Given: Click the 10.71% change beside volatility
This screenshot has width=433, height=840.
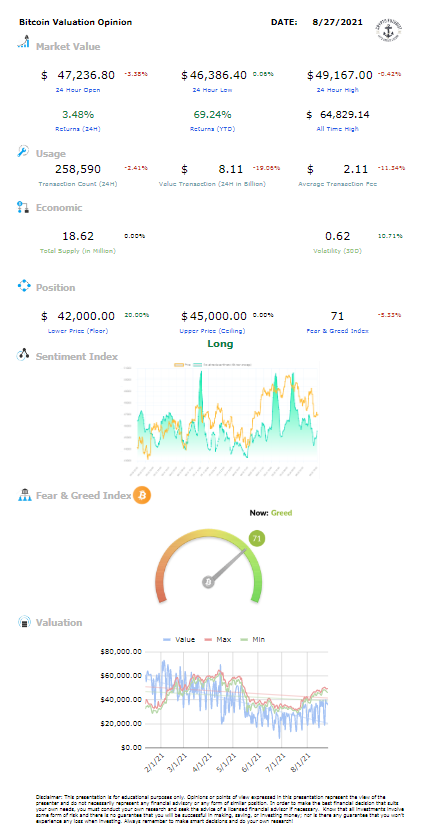Looking at the screenshot, I should tap(391, 236).
